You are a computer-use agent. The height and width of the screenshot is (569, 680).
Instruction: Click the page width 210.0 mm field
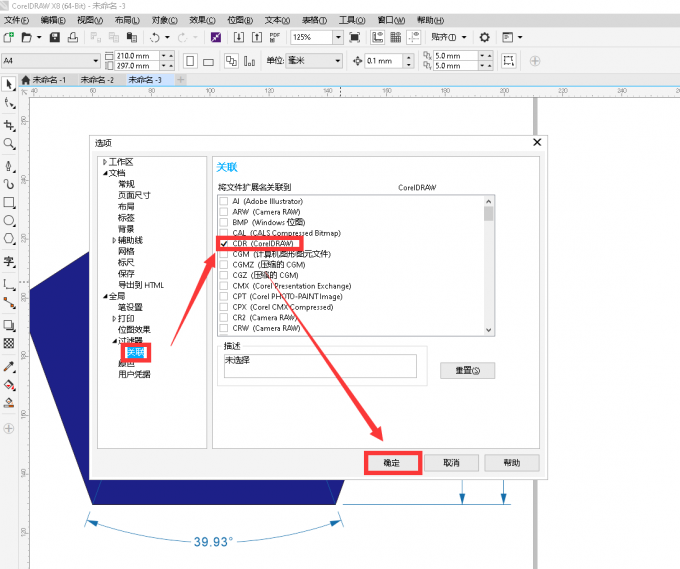137,56
